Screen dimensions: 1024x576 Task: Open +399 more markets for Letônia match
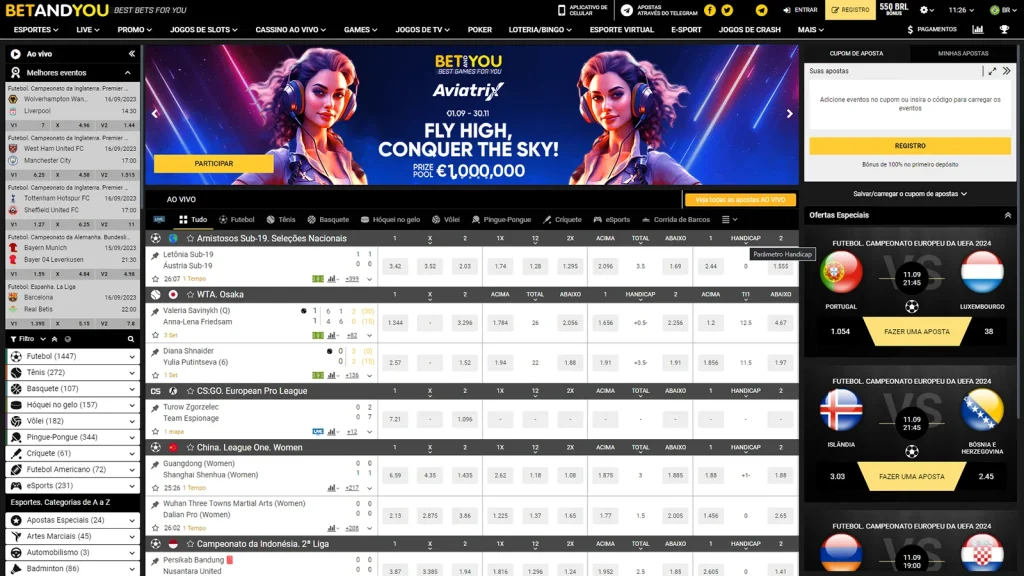[351, 279]
